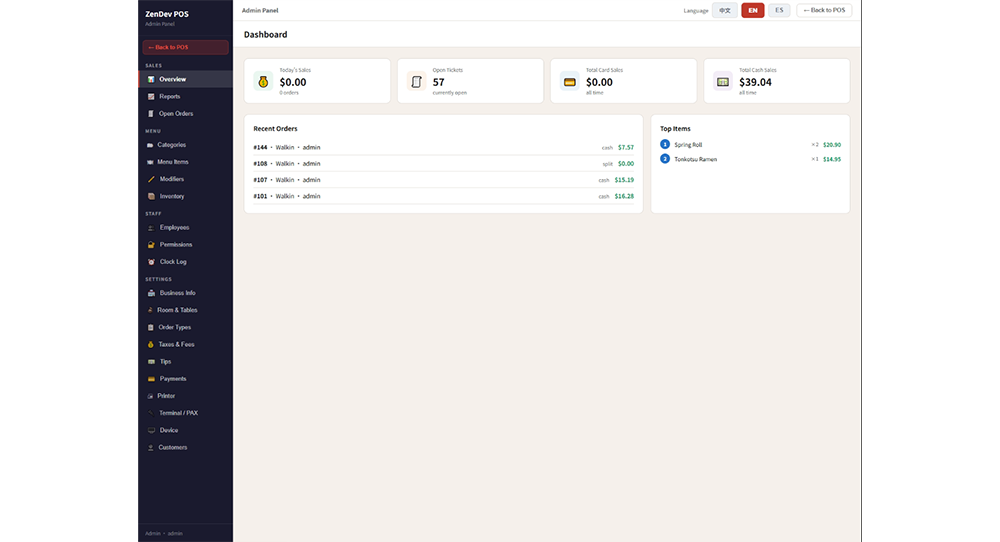Click the Open Tickets receipt icon

416,82
